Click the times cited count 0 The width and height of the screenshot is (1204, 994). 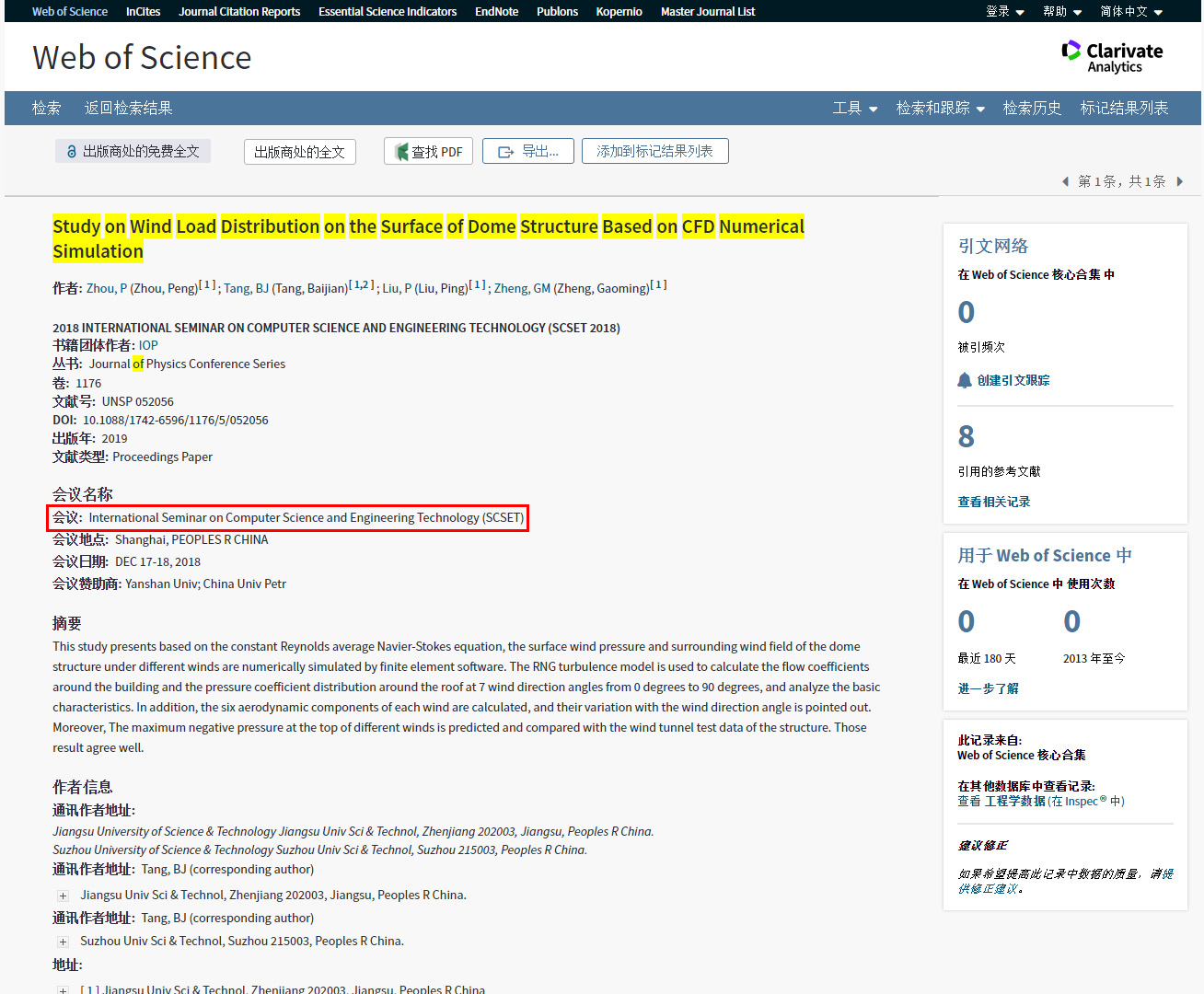[967, 312]
